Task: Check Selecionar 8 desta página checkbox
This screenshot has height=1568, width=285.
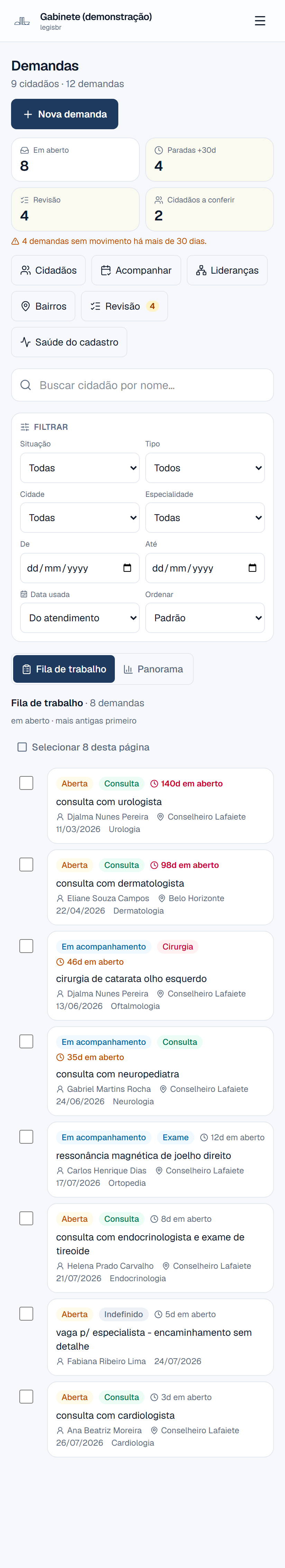Action: 22,747
